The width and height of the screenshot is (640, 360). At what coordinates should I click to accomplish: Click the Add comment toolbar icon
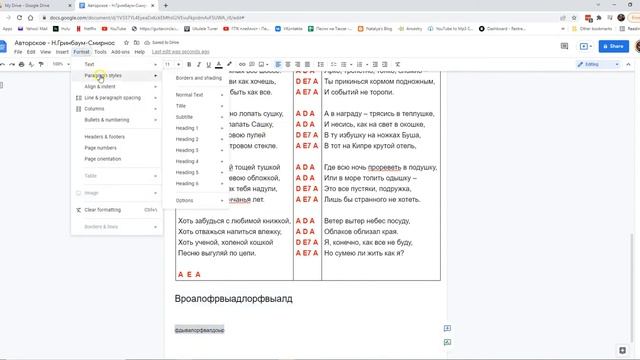(x=252, y=64)
